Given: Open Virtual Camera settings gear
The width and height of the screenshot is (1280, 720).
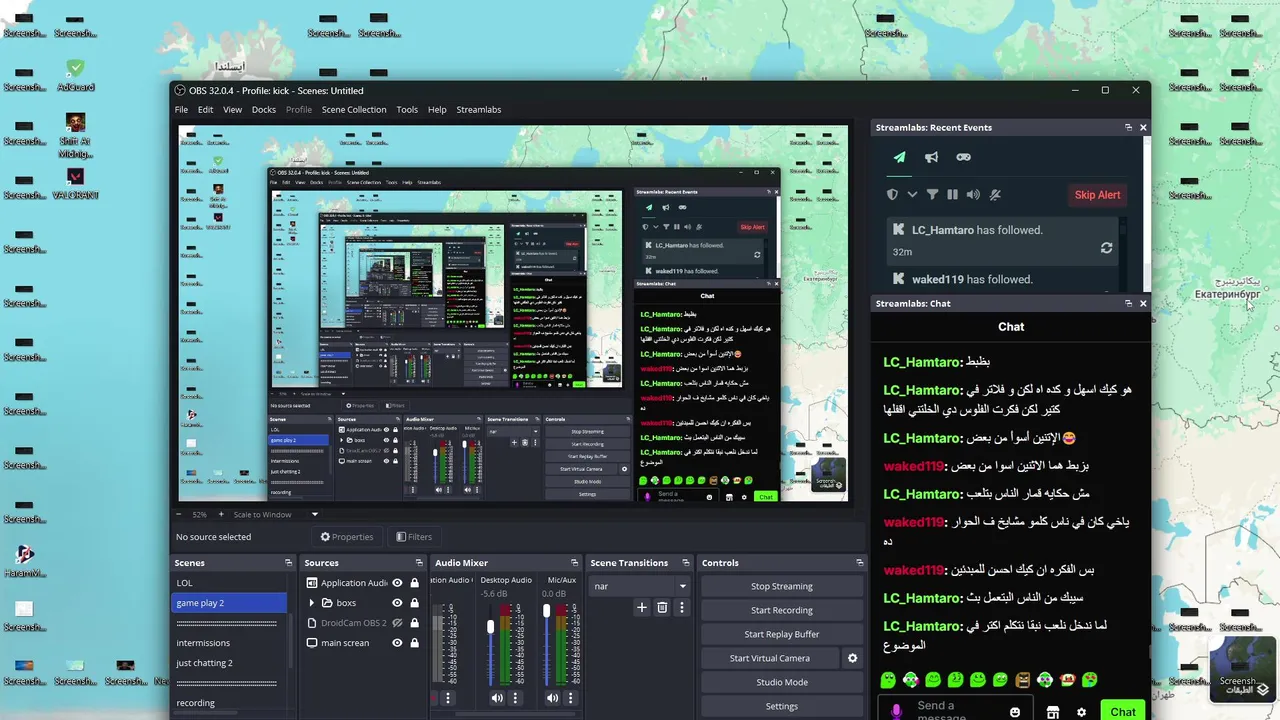Looking at the screenshot, I should 853,658.
